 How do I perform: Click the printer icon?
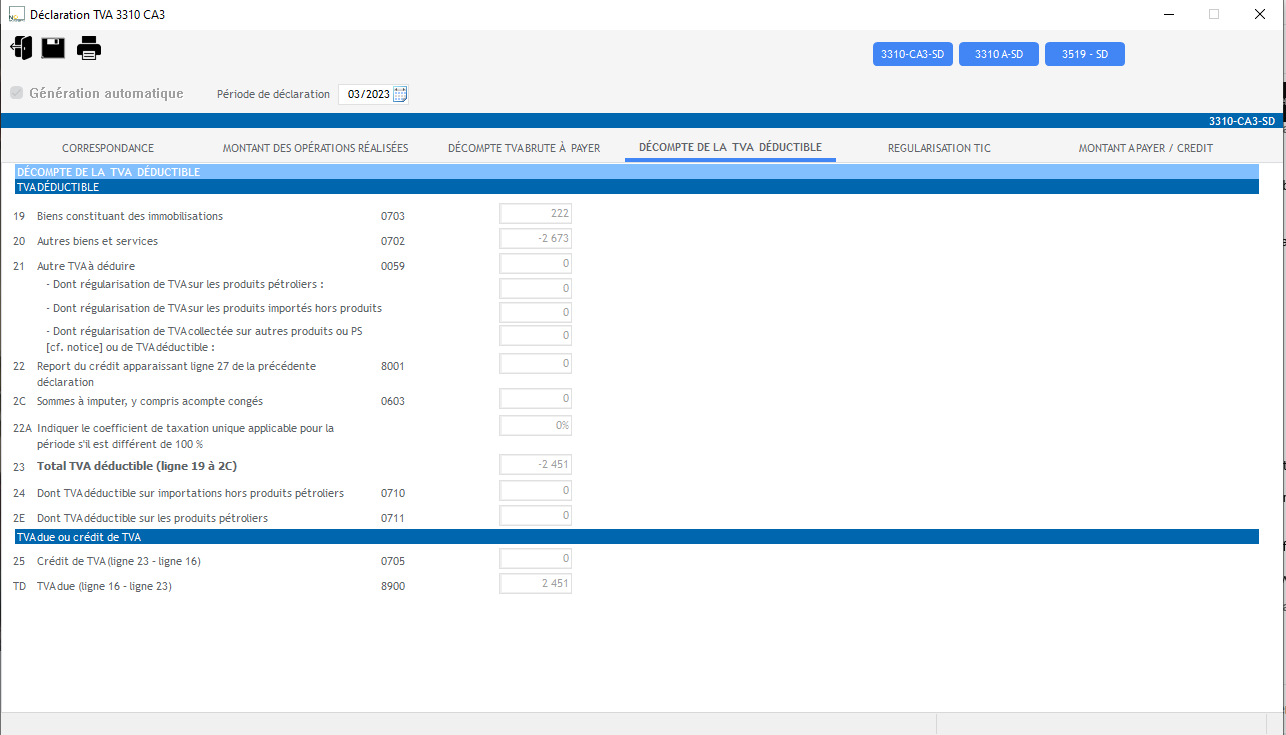(89, 47)
